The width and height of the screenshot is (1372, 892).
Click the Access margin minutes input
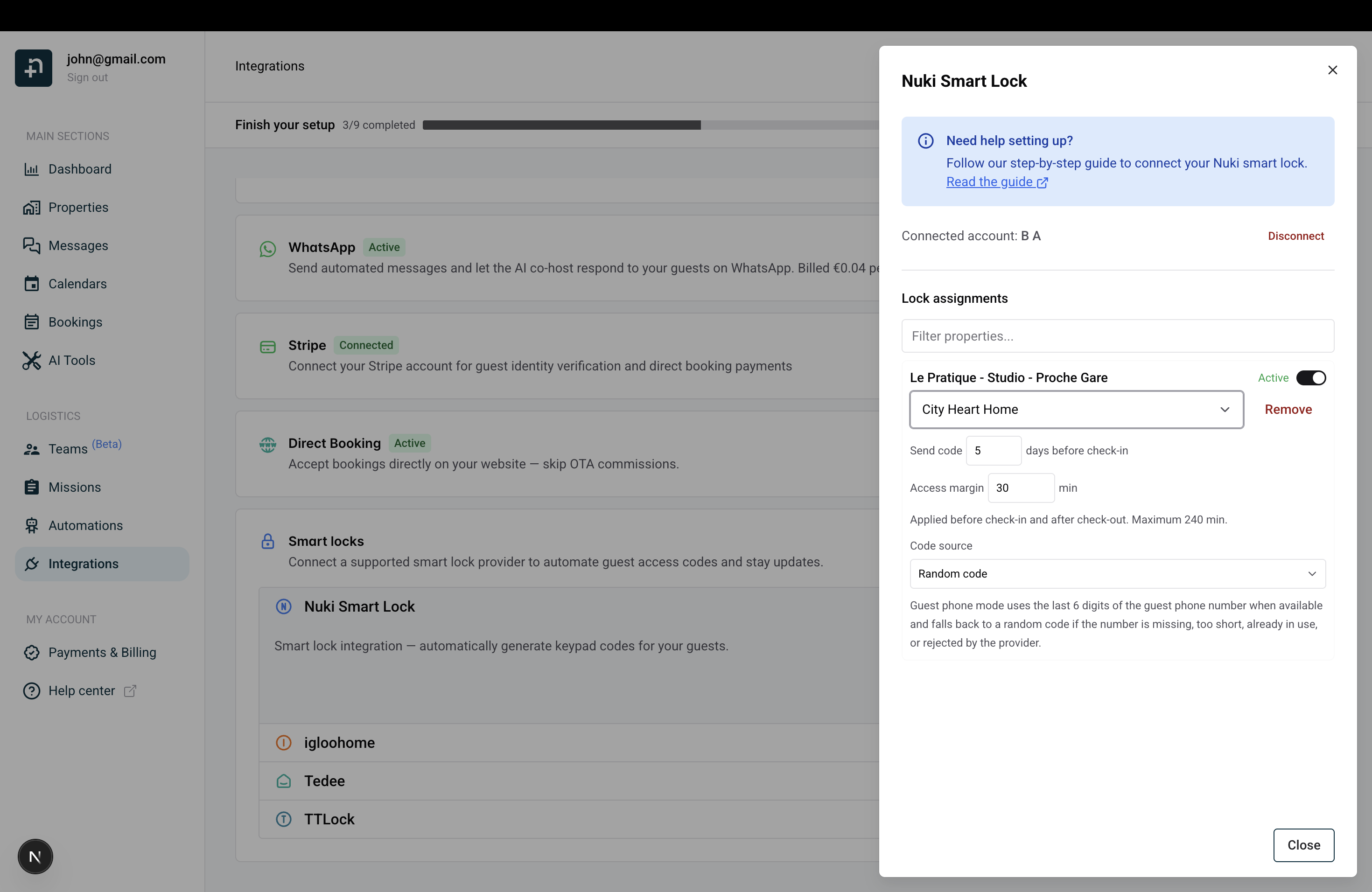click(1021, 488)
